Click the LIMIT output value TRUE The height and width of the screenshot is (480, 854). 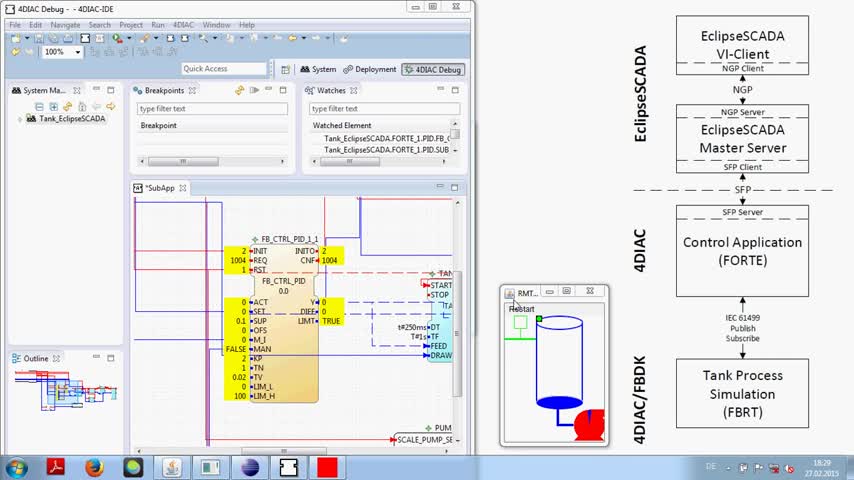(331, 321)
